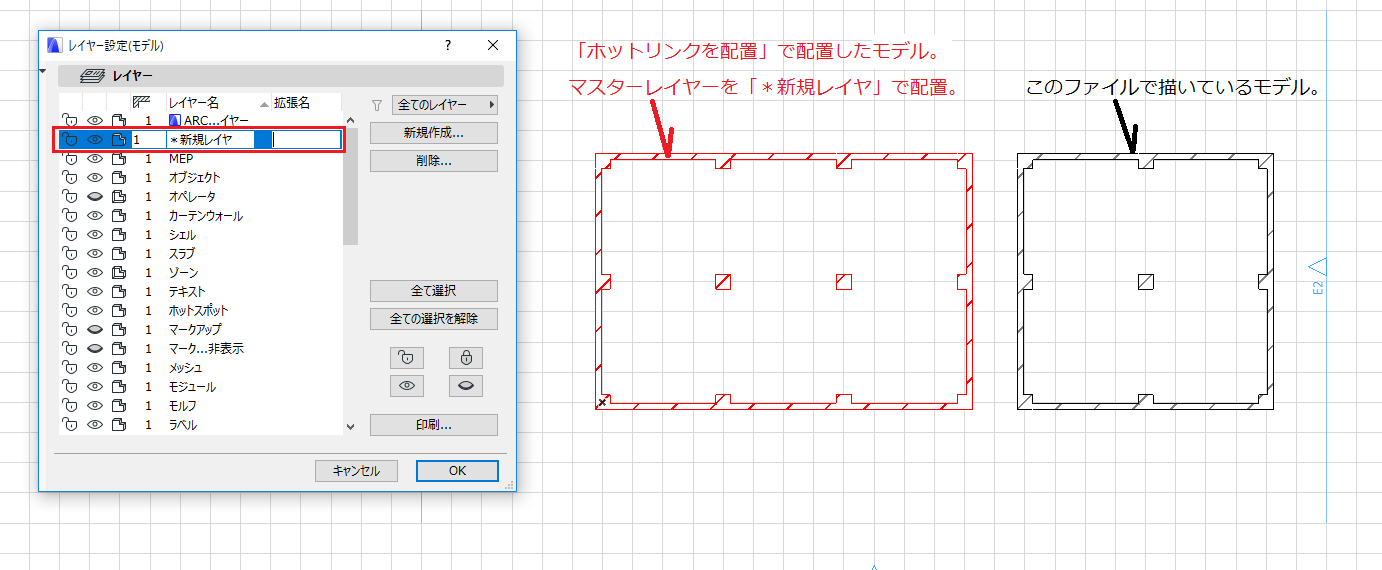Click the list scrollbar down arrow

350,426
